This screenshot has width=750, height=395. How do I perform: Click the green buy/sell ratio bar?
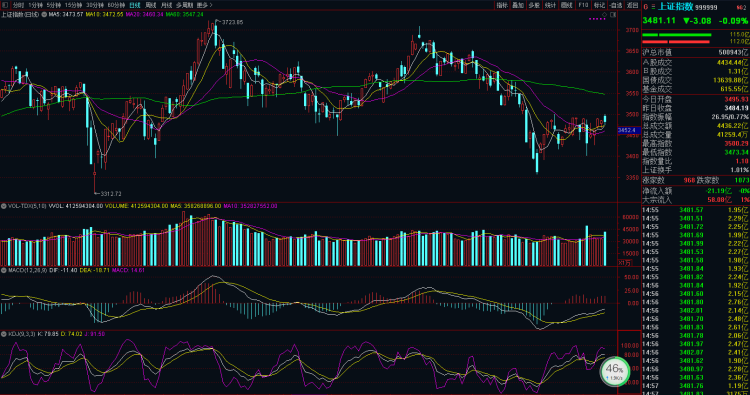[677, 35]
